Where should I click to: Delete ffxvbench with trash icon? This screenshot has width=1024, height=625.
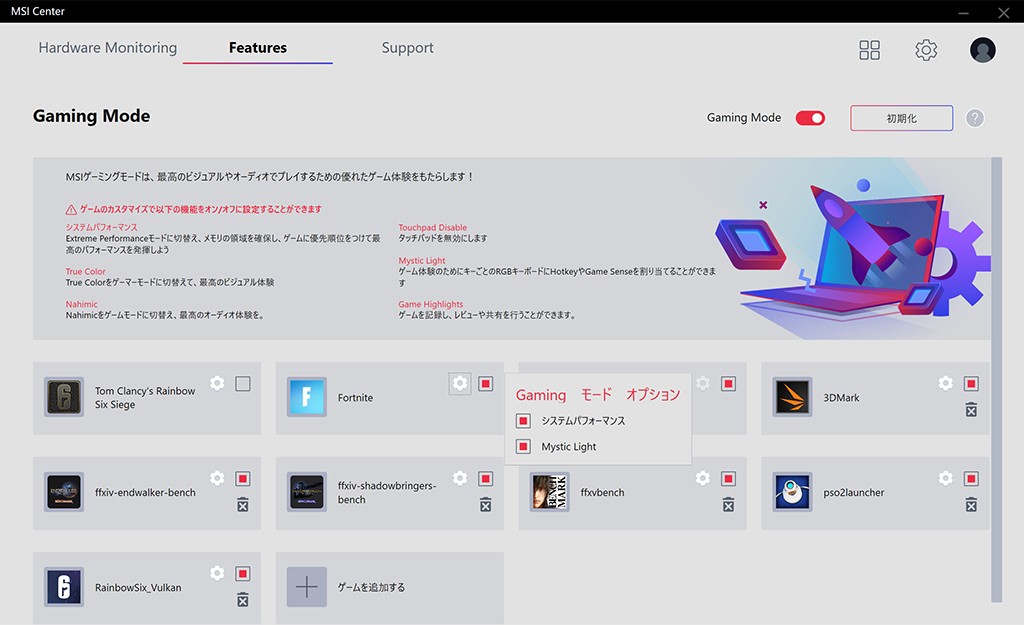pyautogui.click(x=728, y=505)
